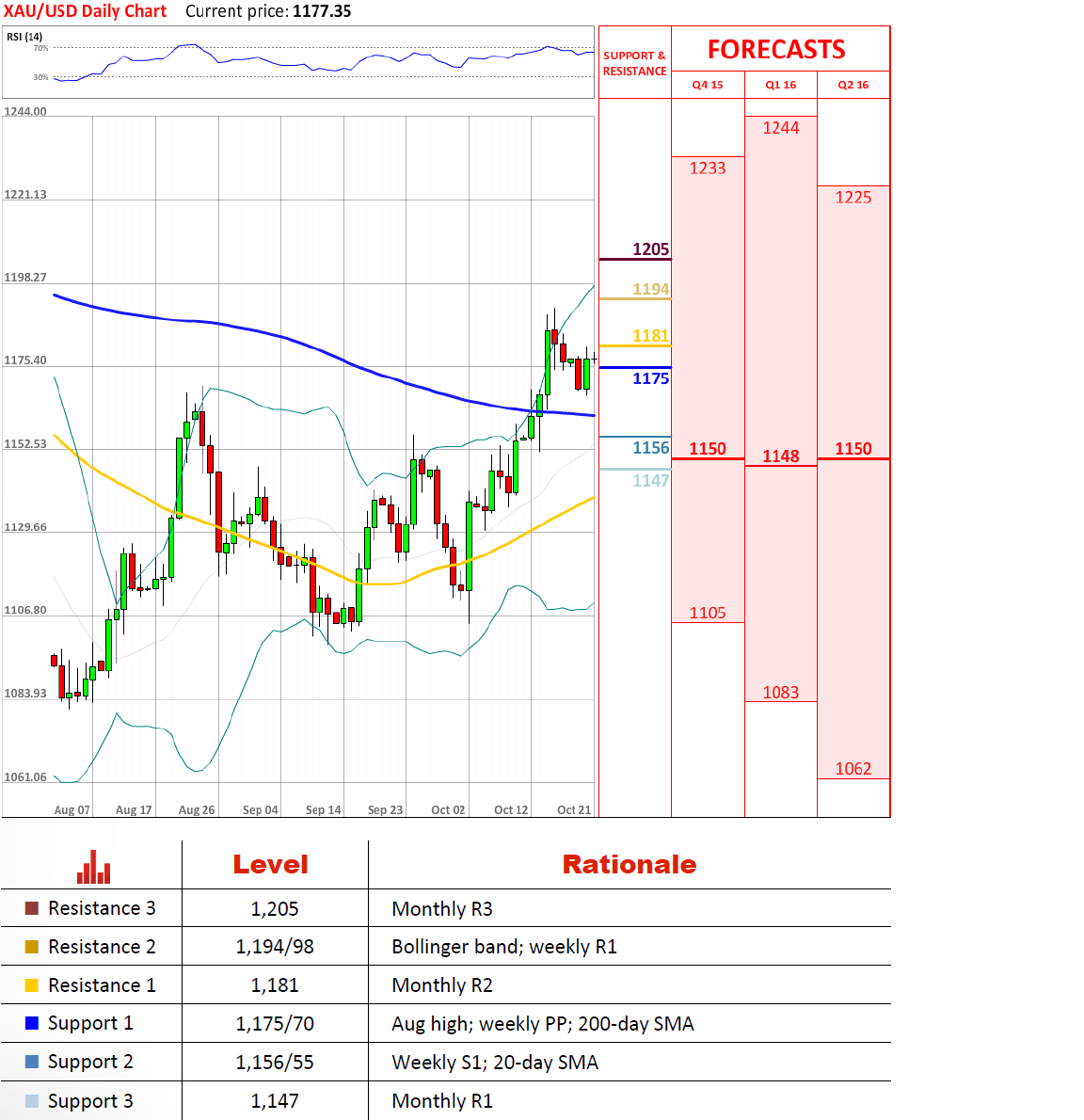Click the RSI 70% threshold label
Image resolution: width=1084 pixels, height=1120 pixels.
[40, 49]
